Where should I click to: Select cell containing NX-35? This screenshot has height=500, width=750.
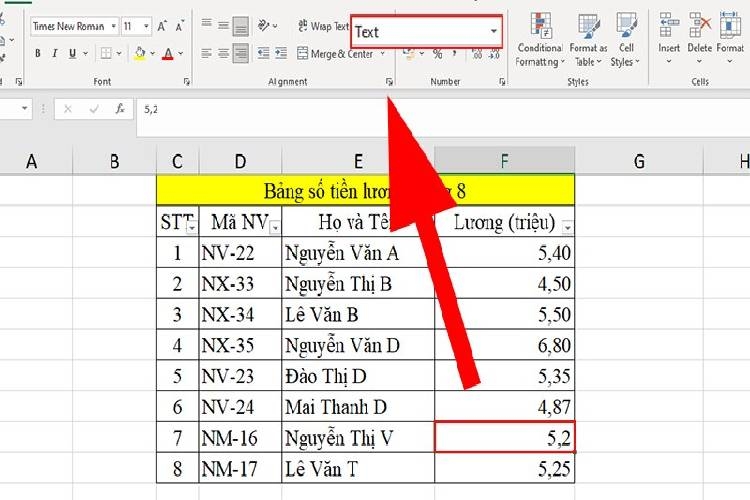[240, 345]
